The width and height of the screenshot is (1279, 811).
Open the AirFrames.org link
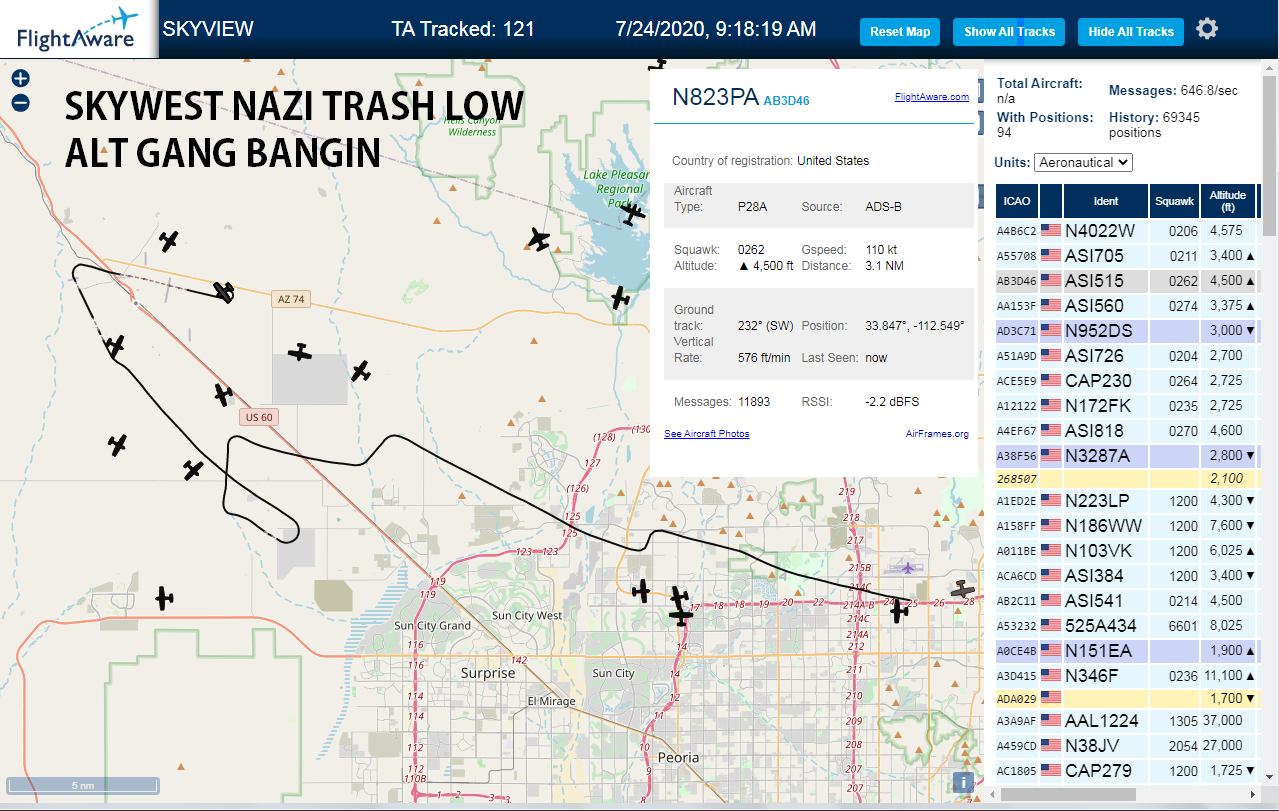coord(937,434)
